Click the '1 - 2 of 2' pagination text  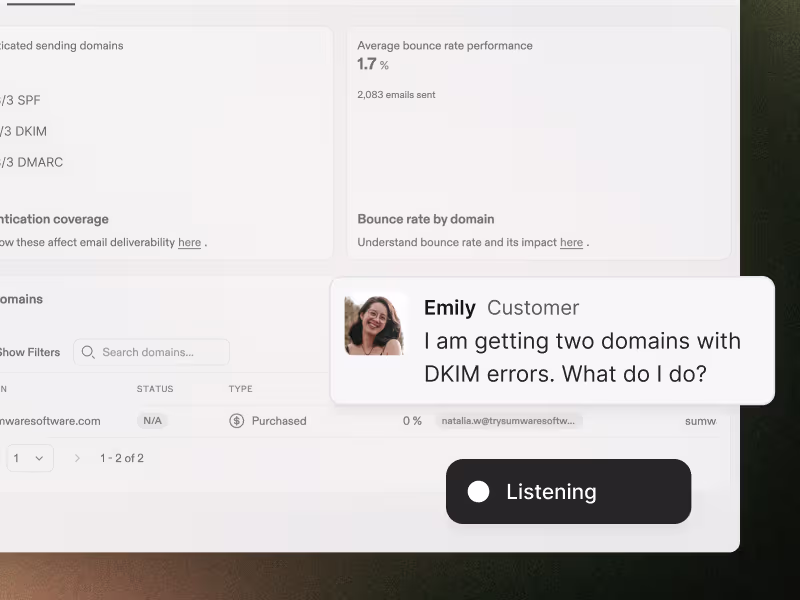[122, 458]
